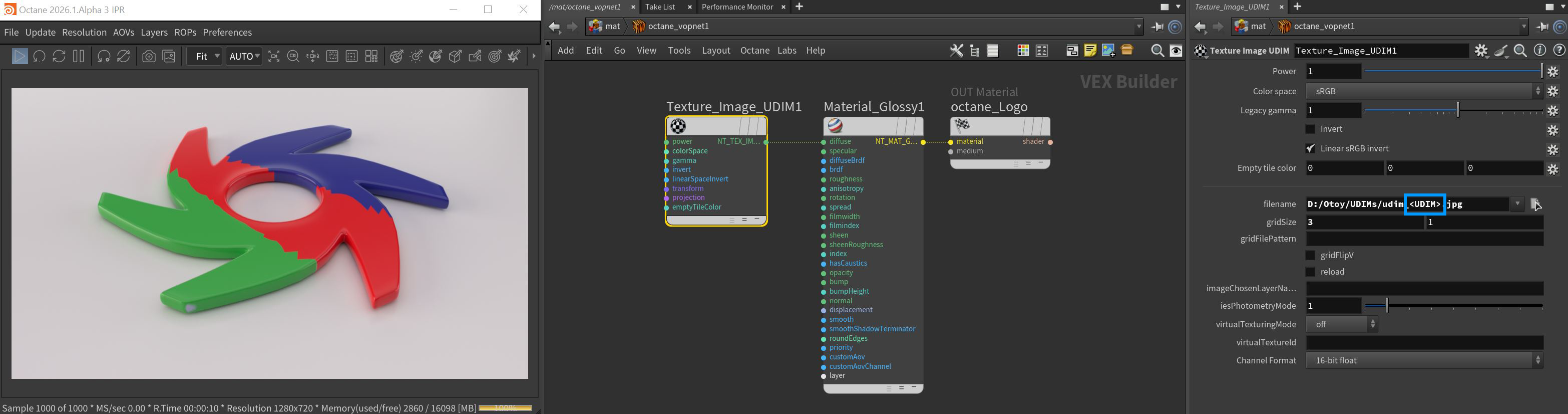Start the IPR render with play icon
The width and height of the screenshot is (1568, 414).
click(x=20, y=57)
